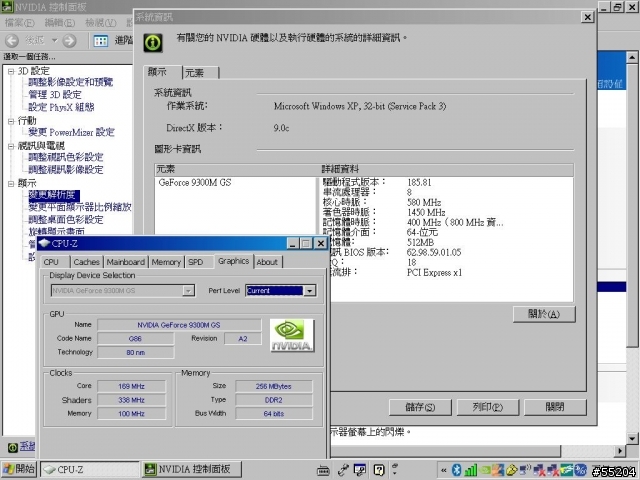Open the Display Device Selection dropdown
Screen dimensions: 640x480
pyautogui.click(x=188, y=291)
